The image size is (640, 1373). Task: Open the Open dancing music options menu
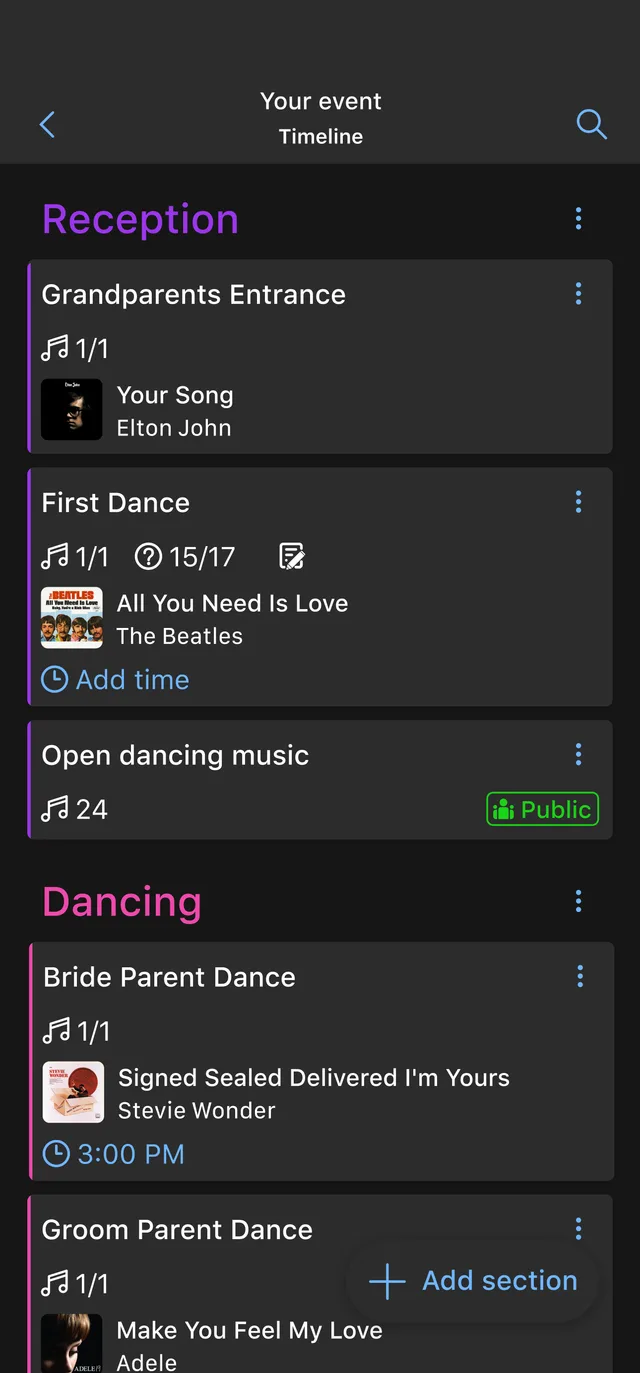click(578, 755)
